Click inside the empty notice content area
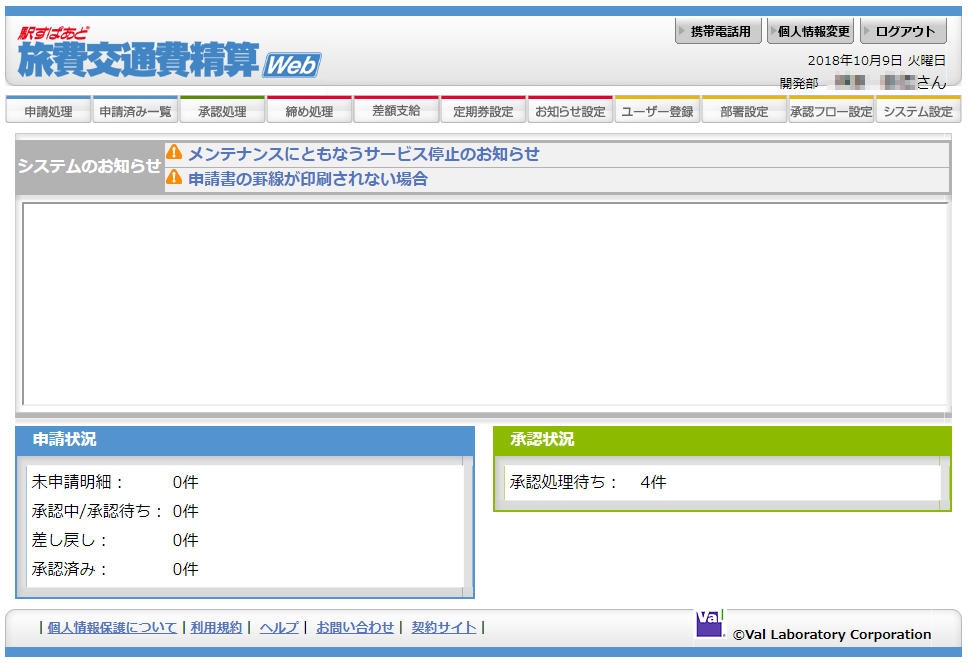 pyautogui.click(x=485, y=303)
